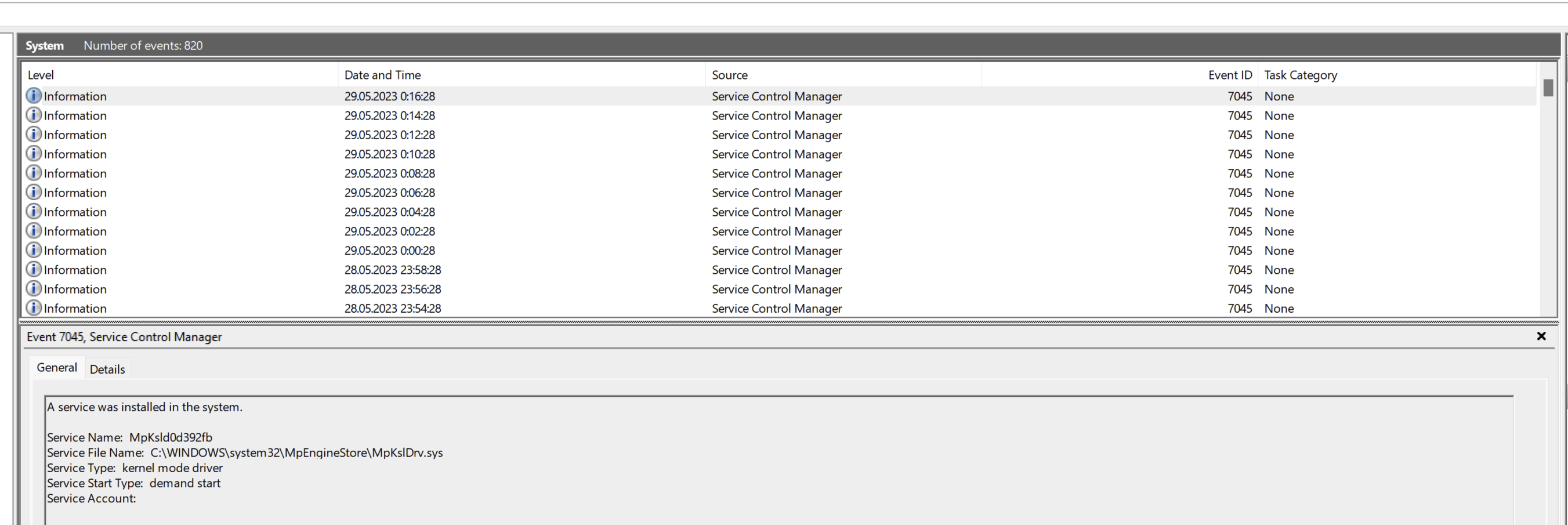The image size is (1568, 525).
Task: Click the Information icon on the 0:12:28 event row
Action: click(34, 135)
